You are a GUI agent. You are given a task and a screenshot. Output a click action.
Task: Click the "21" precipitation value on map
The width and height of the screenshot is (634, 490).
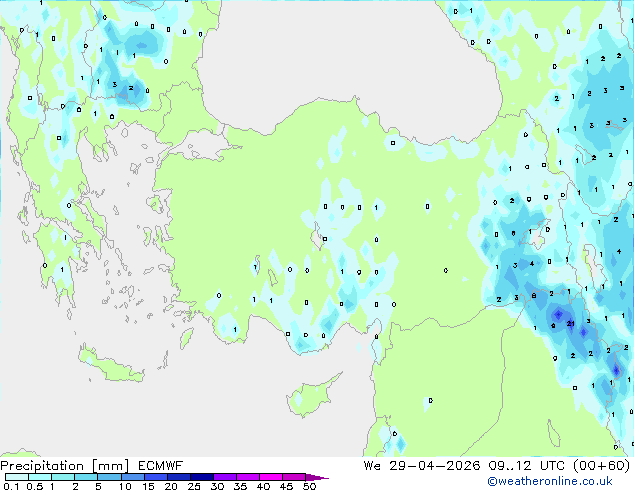click(x=571, y=323)
